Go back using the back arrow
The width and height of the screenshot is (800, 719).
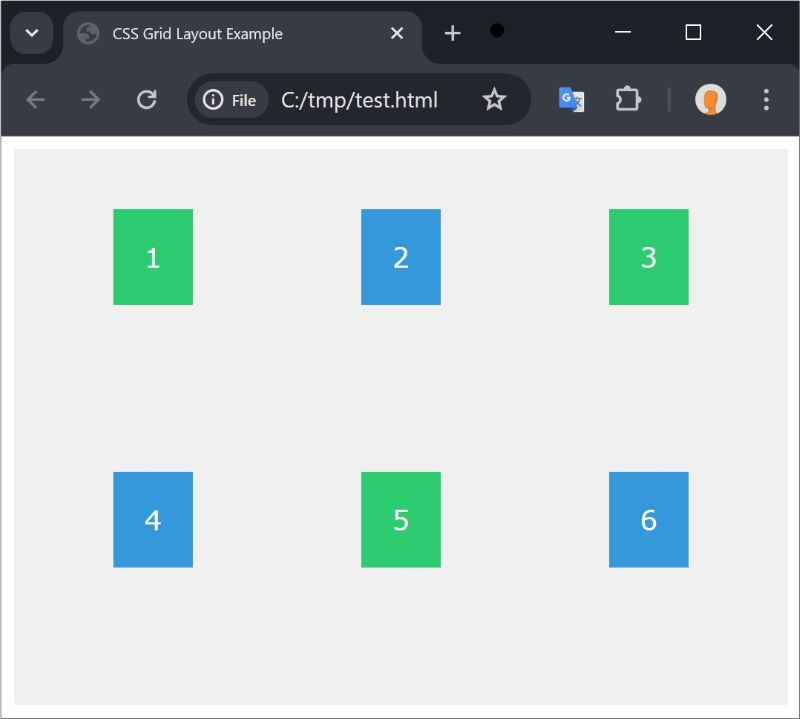coord(36,100)
